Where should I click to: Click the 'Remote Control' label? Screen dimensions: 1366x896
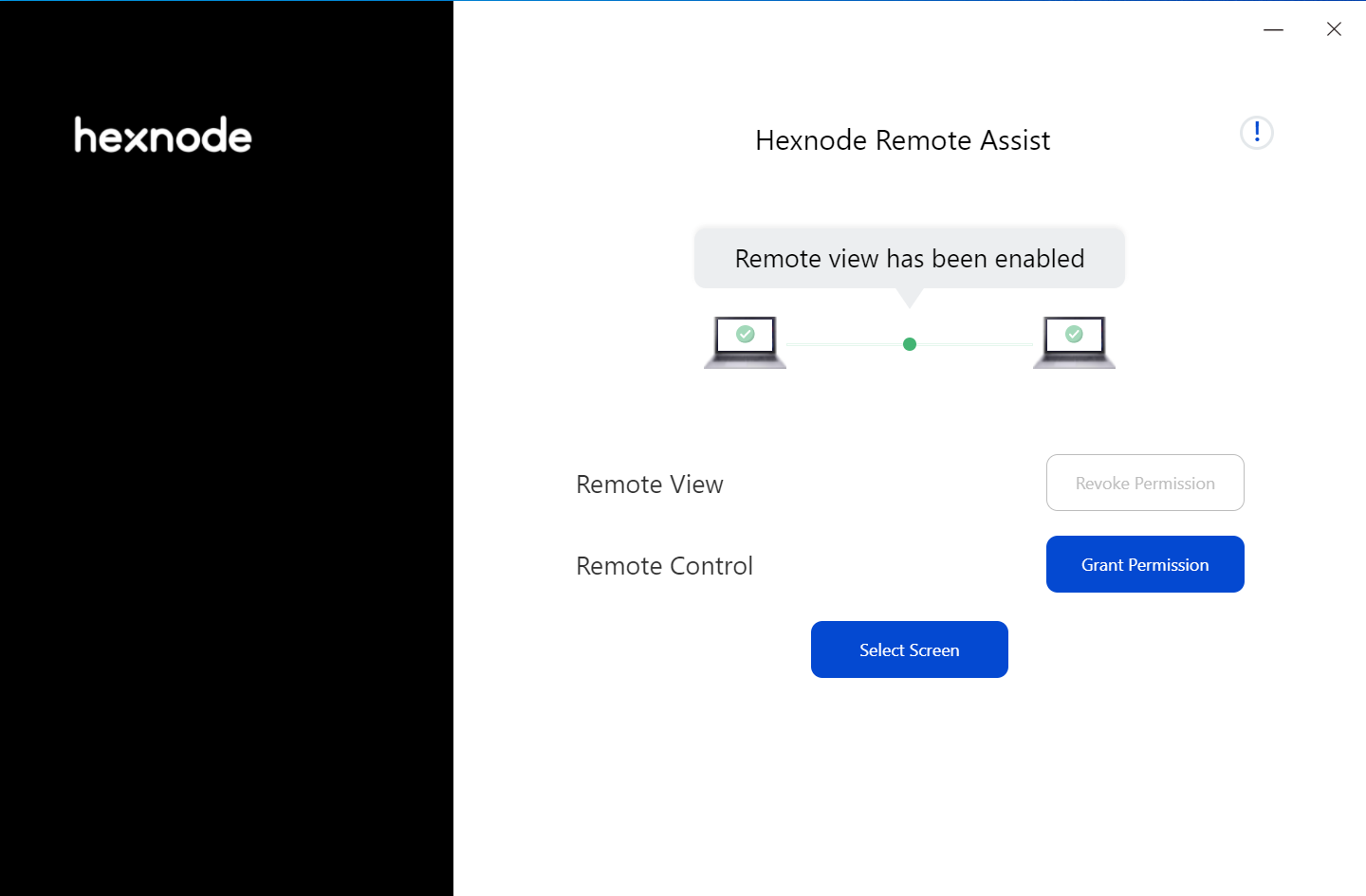point(664,566)
